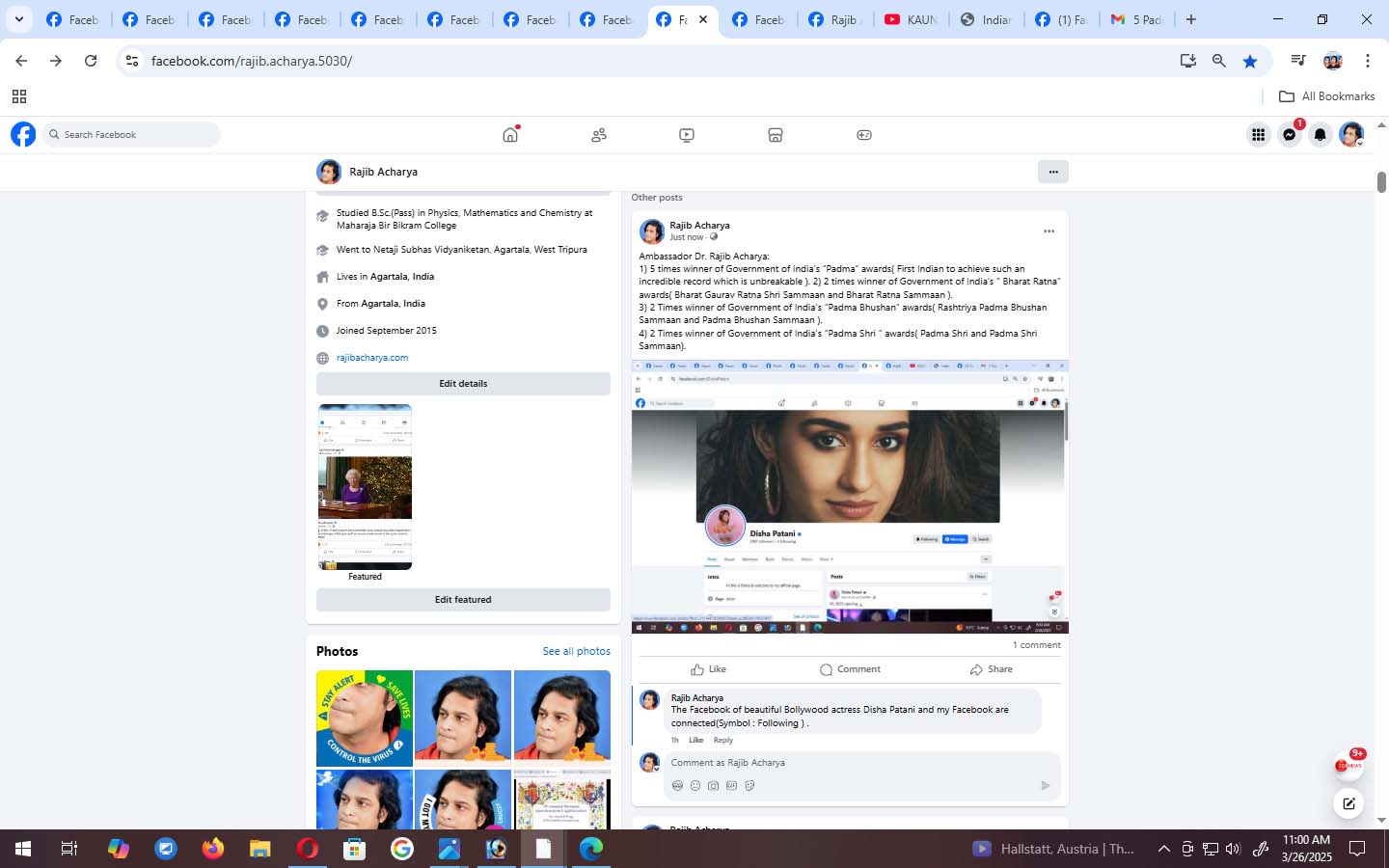
Task: Switch to the Gmail 5 Pad tab
Action: coord(1137,19)
